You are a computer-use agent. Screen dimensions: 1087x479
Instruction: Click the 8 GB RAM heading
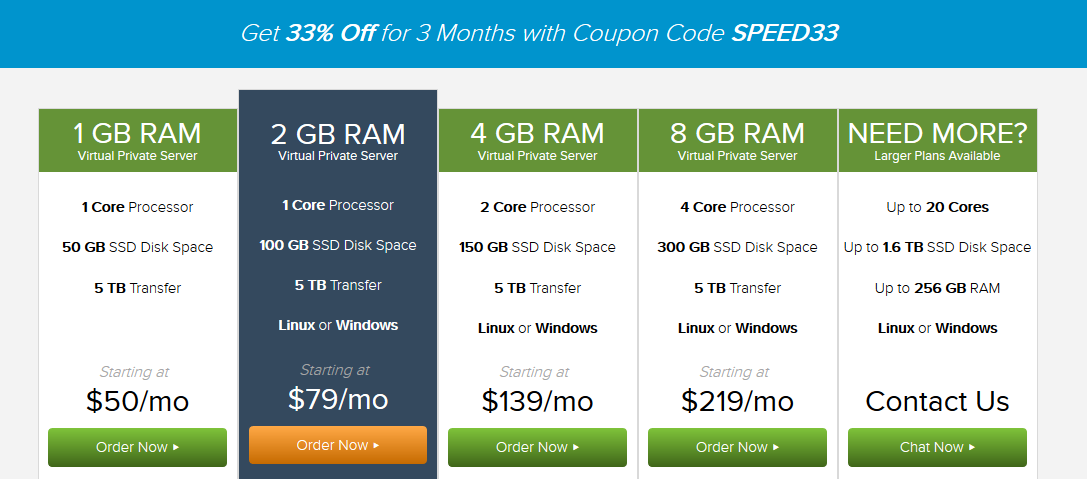point(737,133)
